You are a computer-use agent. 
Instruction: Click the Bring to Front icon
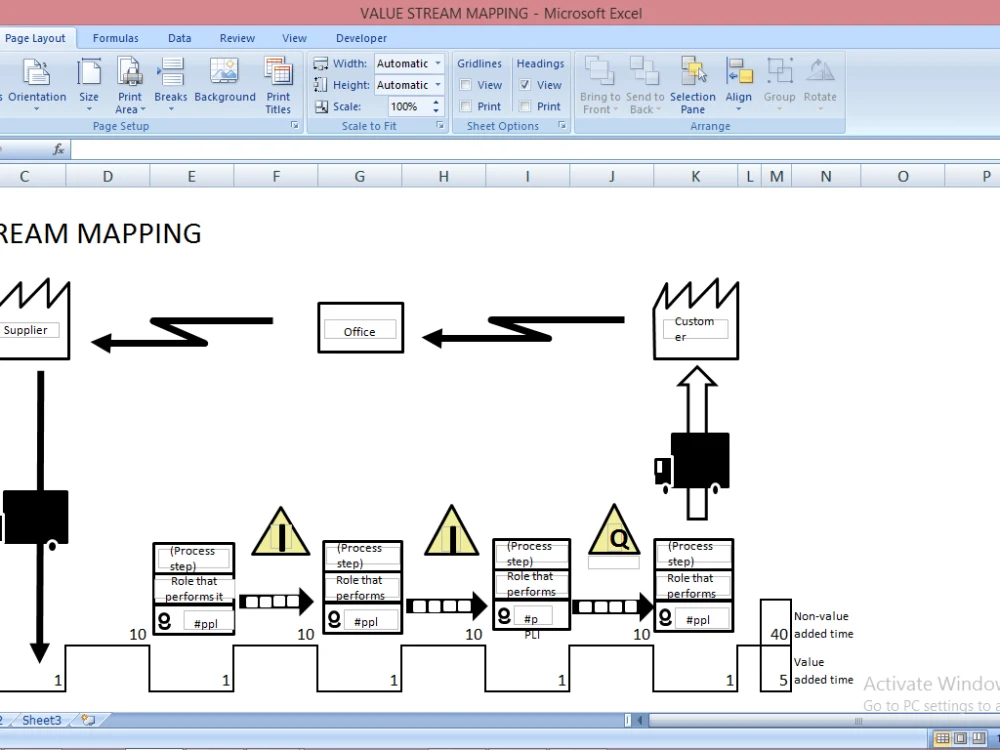(599, 70)
